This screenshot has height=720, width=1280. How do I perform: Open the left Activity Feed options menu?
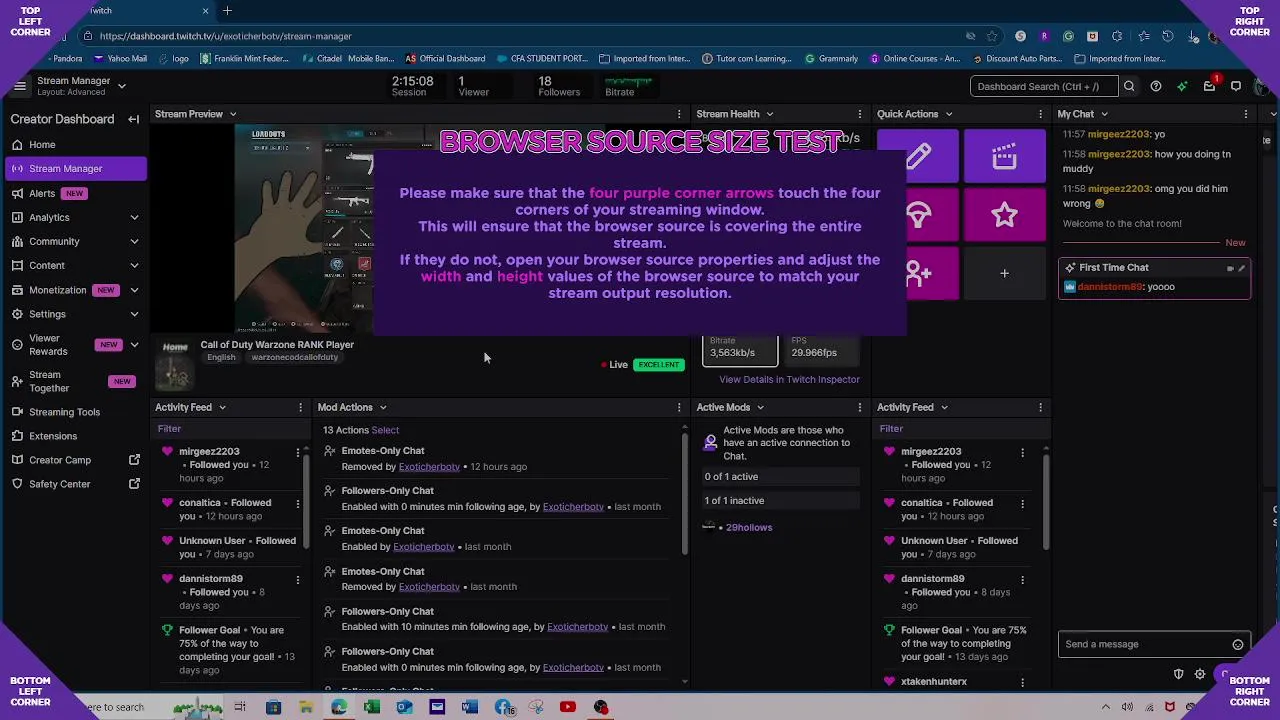coord(300,407)
